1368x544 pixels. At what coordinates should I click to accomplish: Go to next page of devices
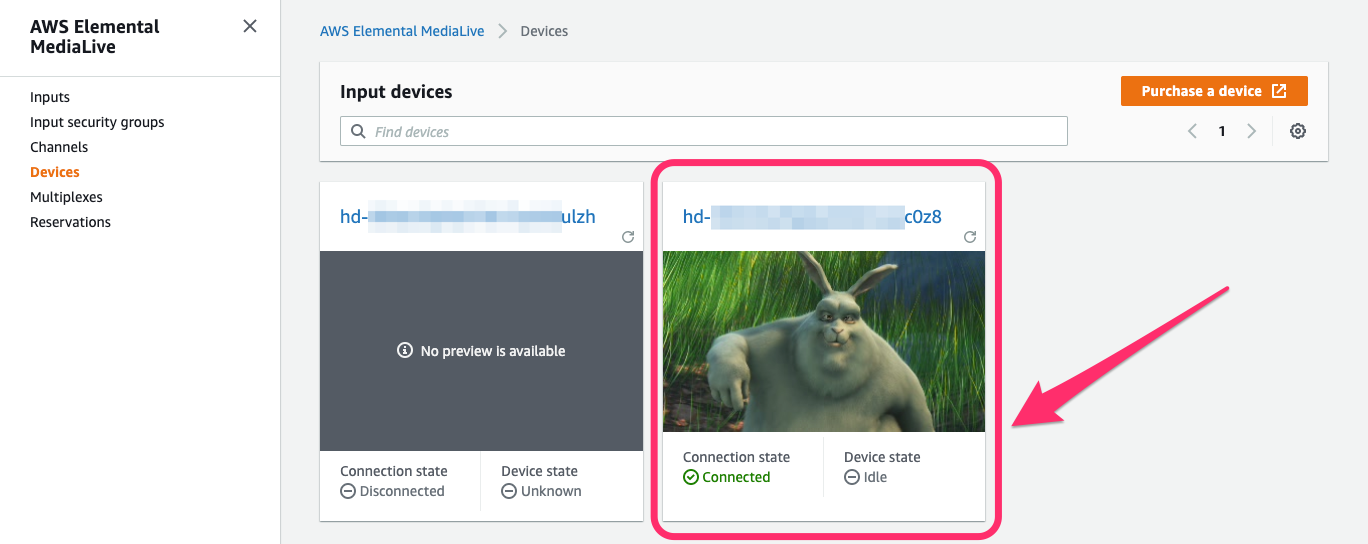[x=1251, y=131]
